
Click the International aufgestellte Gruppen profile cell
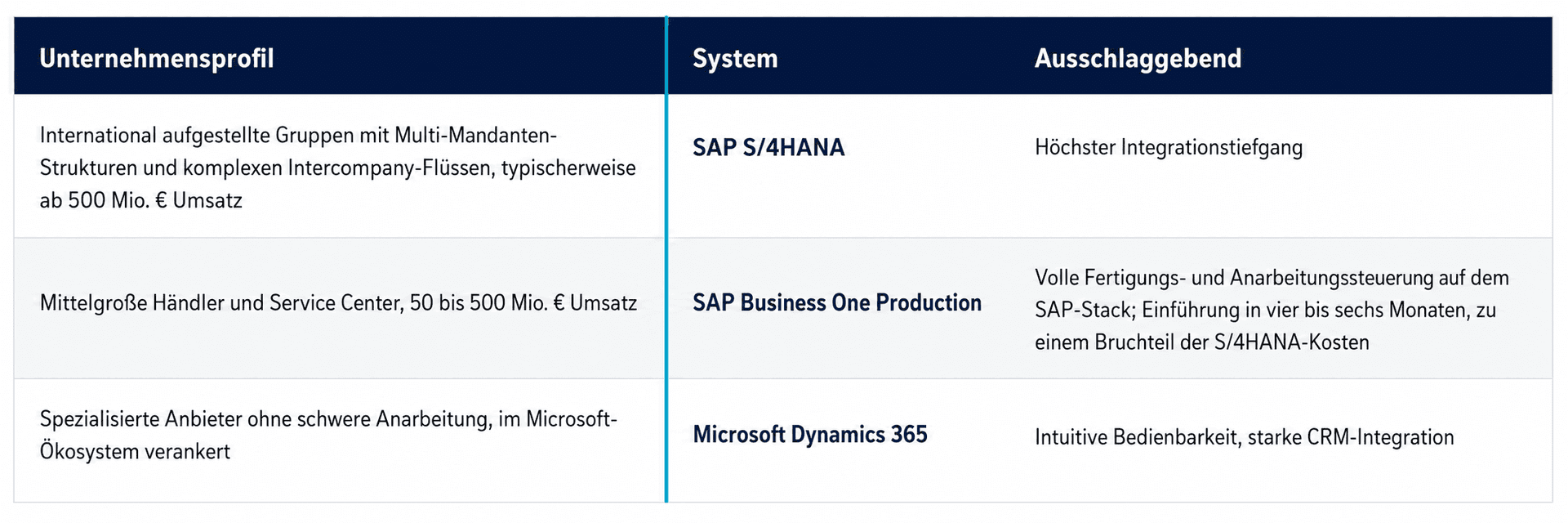(x=338, y=168)
